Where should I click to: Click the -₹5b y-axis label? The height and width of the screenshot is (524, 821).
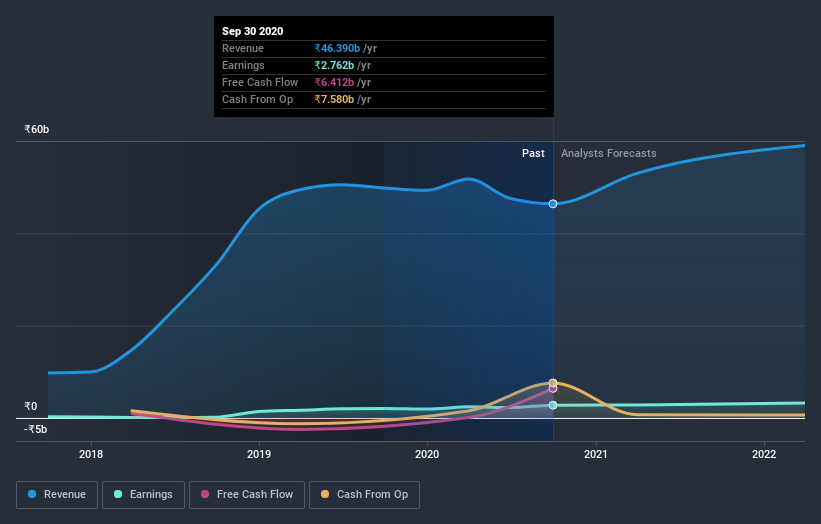coord(36,429)
